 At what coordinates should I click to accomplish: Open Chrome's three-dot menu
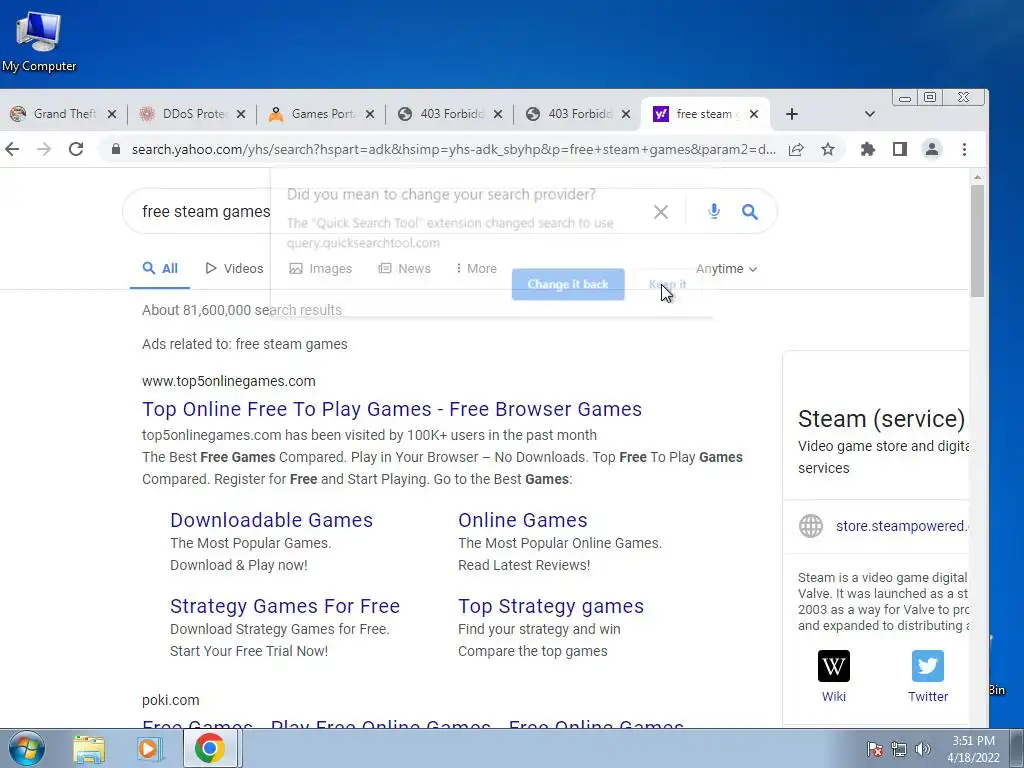[x=964, y=150]
